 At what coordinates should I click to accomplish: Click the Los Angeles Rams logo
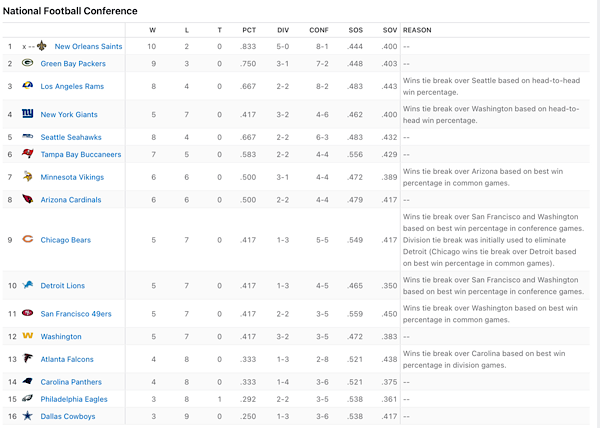[27, 87]
